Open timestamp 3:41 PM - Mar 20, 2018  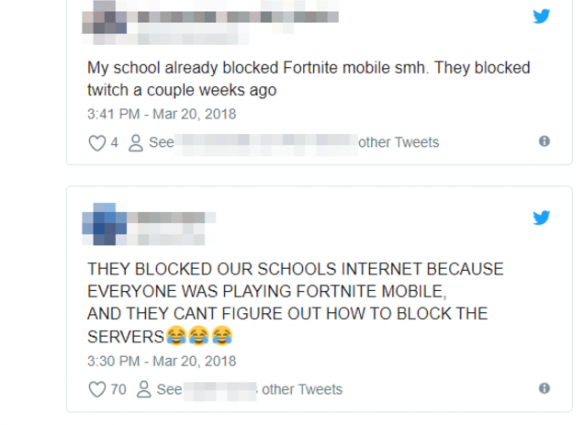pos(162,114)
